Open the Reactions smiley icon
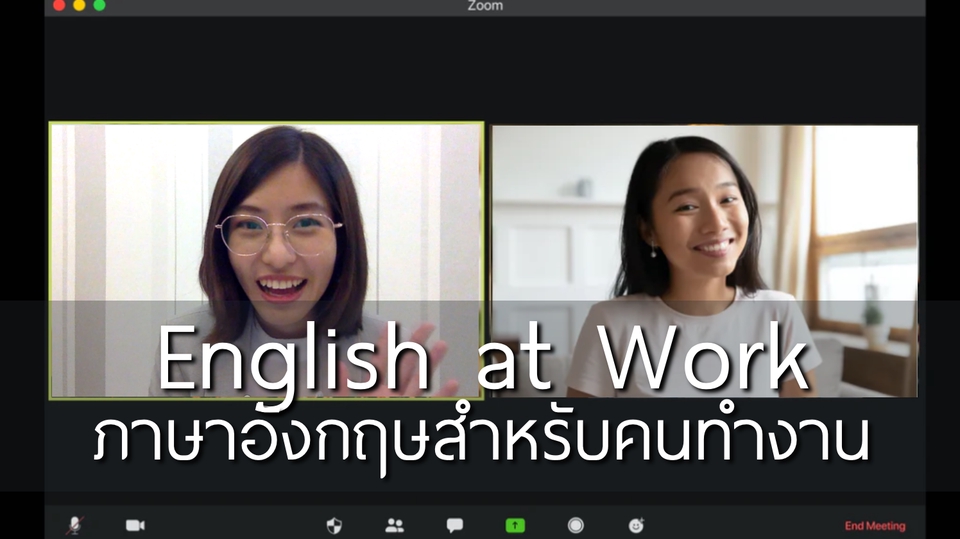The image size is (960, 539). (636, 526)
